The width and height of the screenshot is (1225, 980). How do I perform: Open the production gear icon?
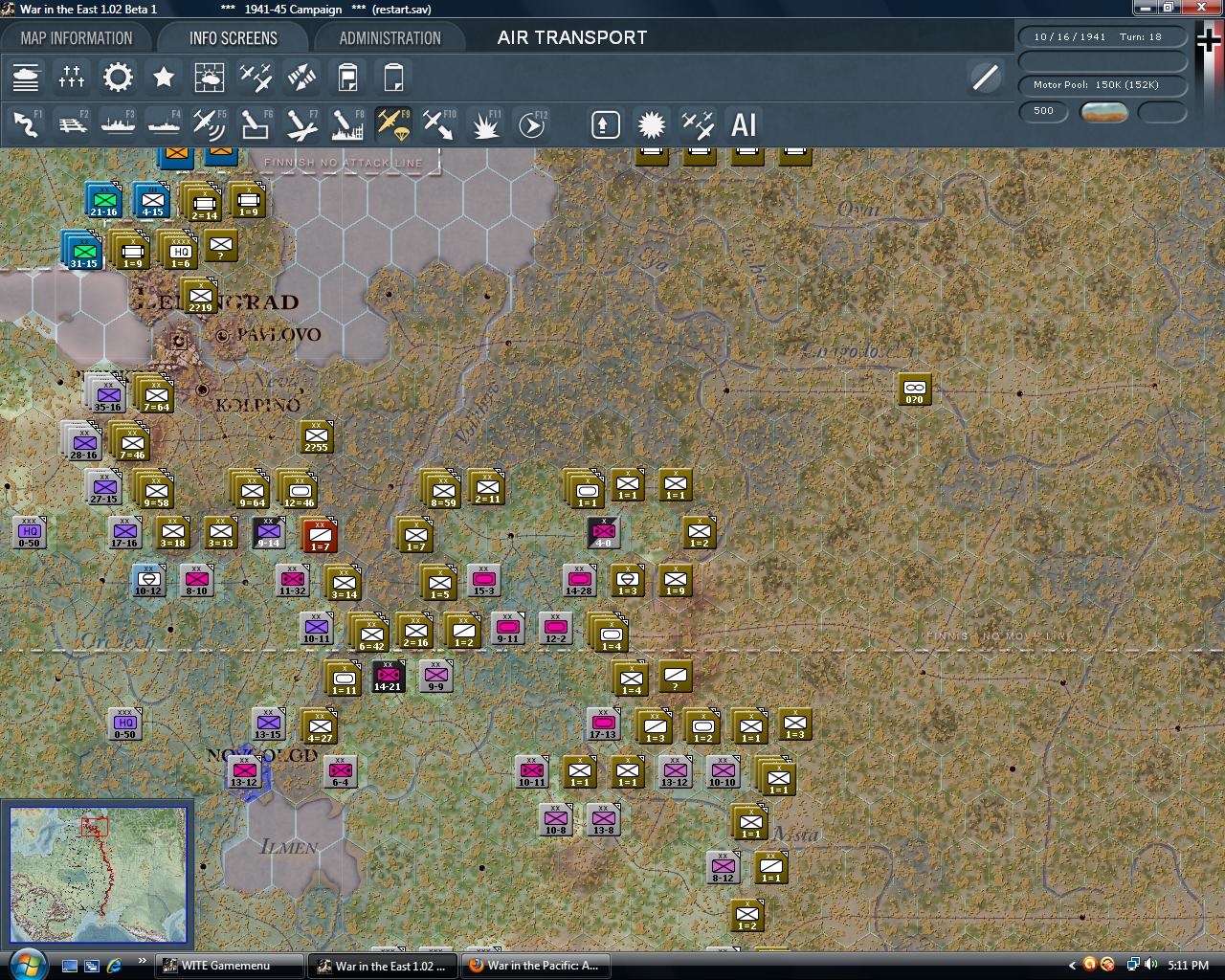[x=118, y=78]
